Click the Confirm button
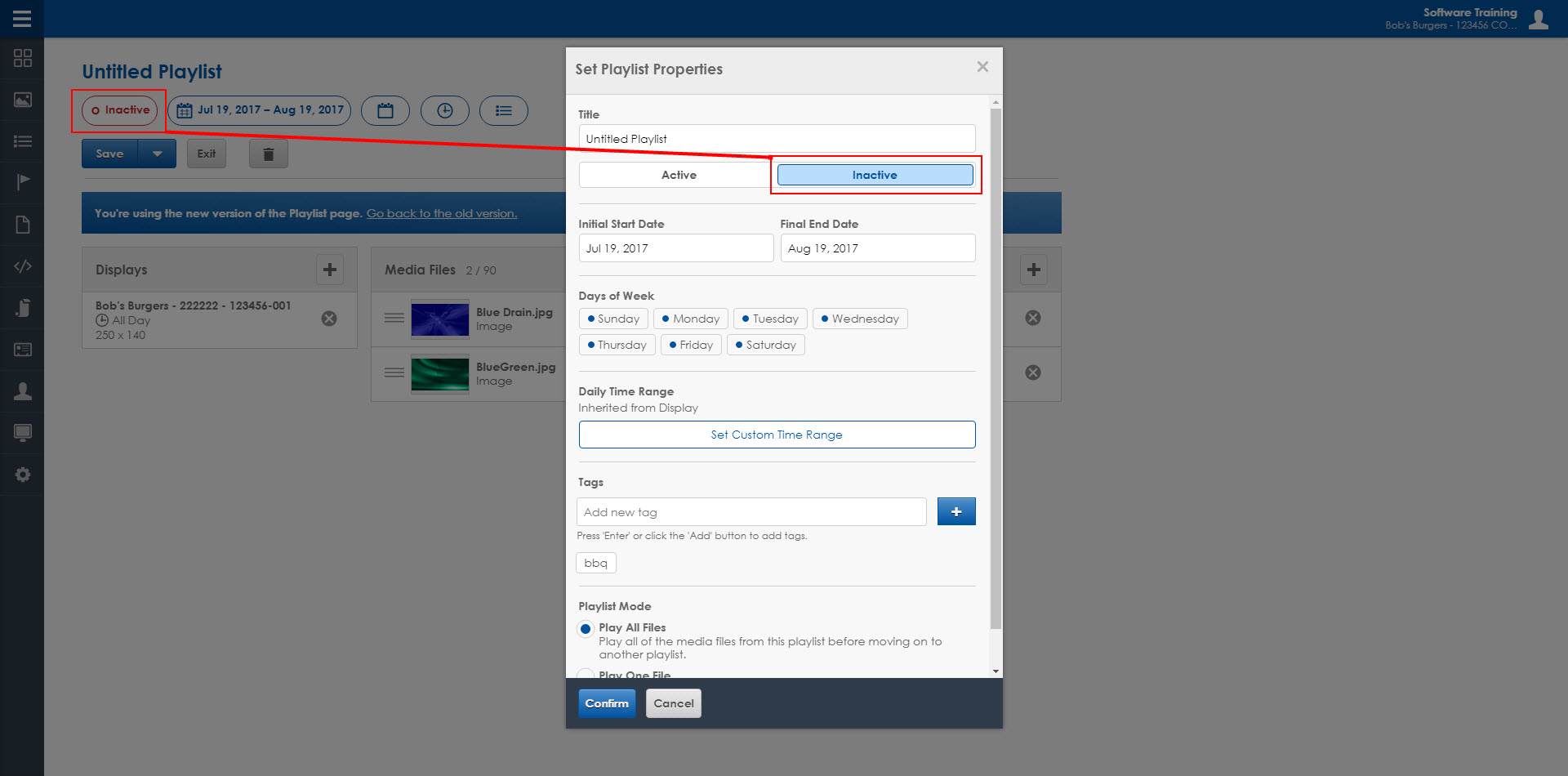The image size is (1568, 776). tap(606, 703)
